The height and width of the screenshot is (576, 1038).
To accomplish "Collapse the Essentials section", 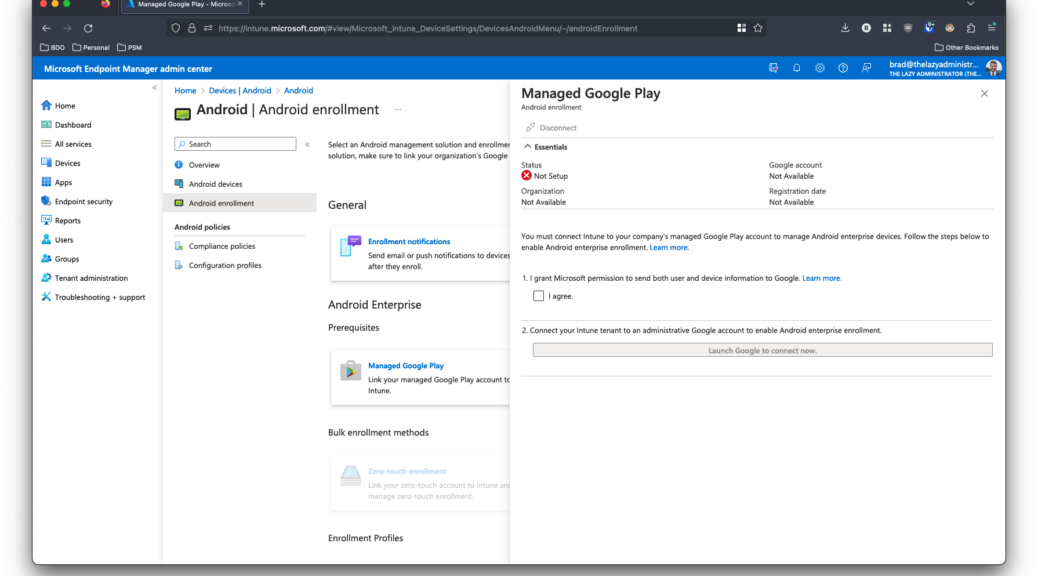I will pyautogui.click(x=546, y=147).
